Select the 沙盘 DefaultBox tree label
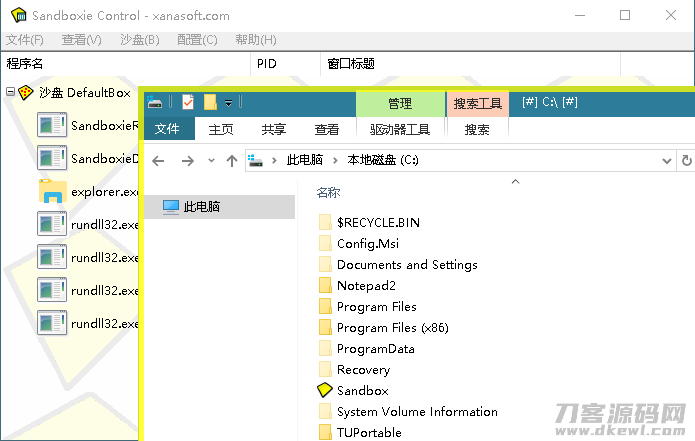The height and width of the screenshot is (441, 695). click(85, 93)
